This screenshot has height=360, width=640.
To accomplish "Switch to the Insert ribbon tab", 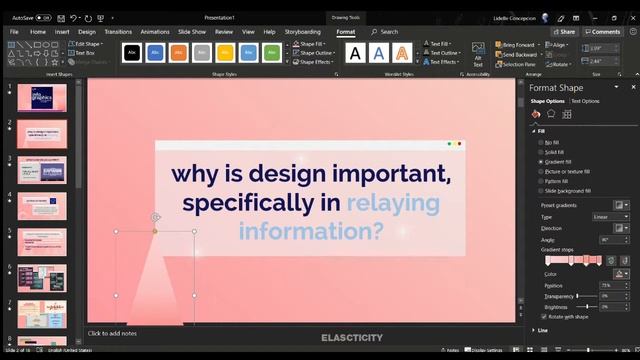I will [x=62, y=32].
